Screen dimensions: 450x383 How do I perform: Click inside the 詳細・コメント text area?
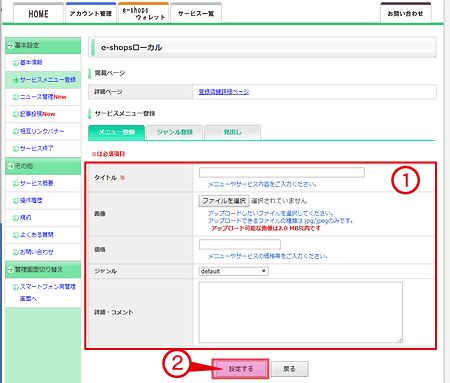click(300, 312)
